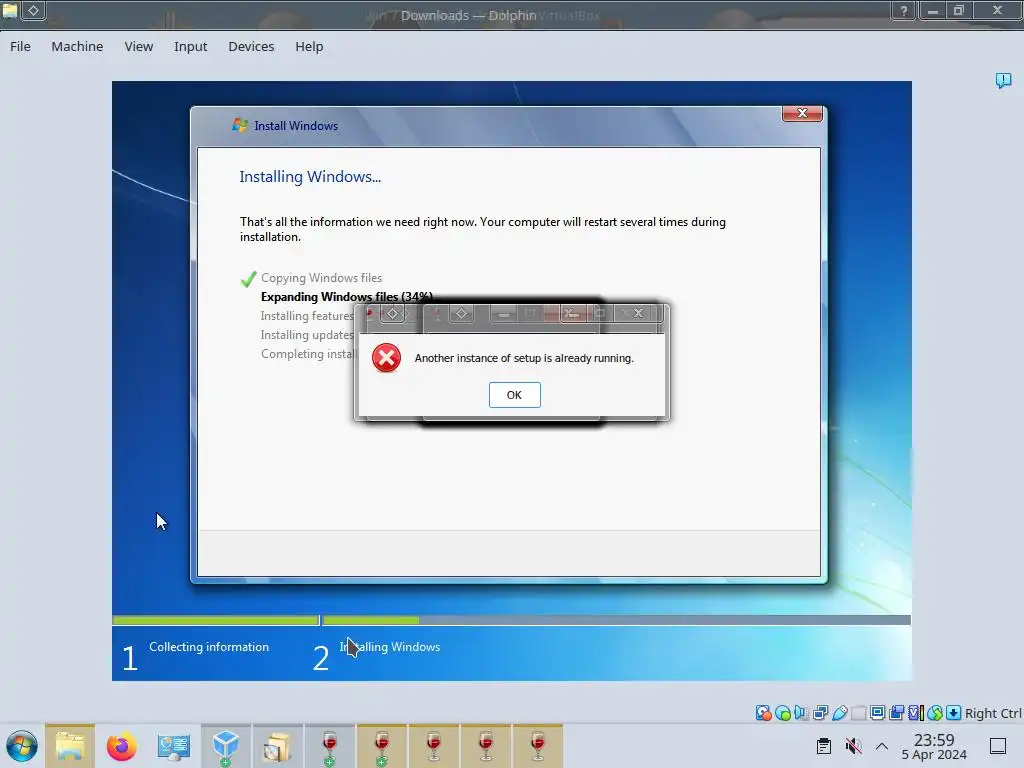Click the 'Install Windows' window title text
1024x768 pixels.
click(x=296, y=125)
